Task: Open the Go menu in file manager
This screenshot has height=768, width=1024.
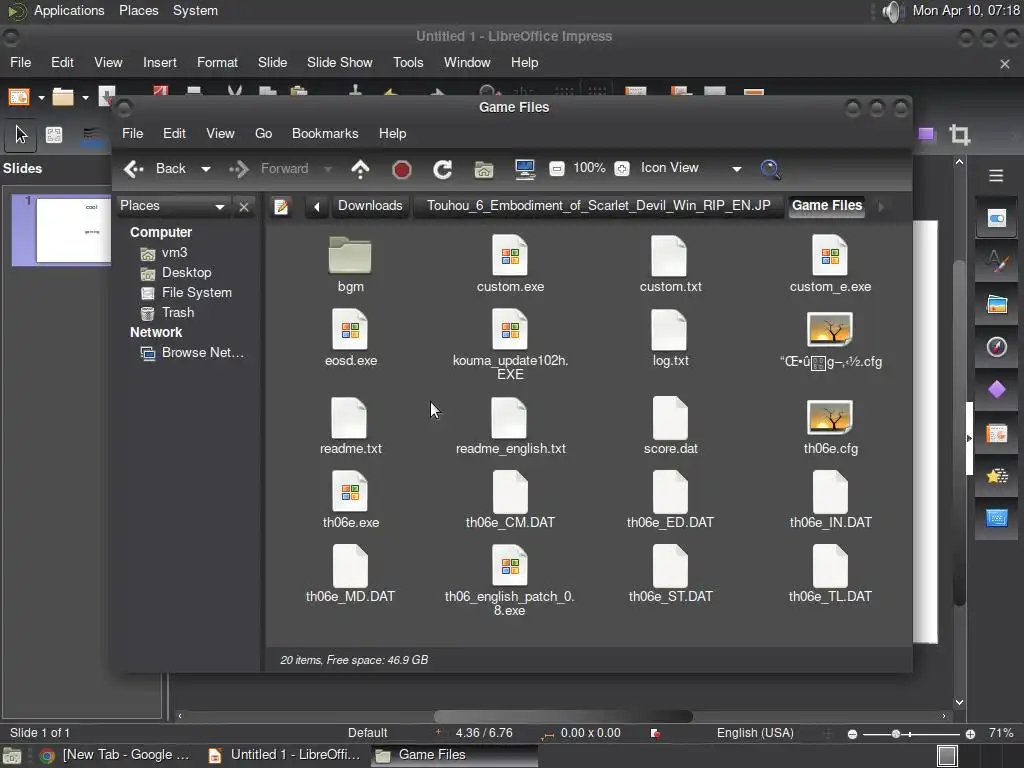Action: 263,133
